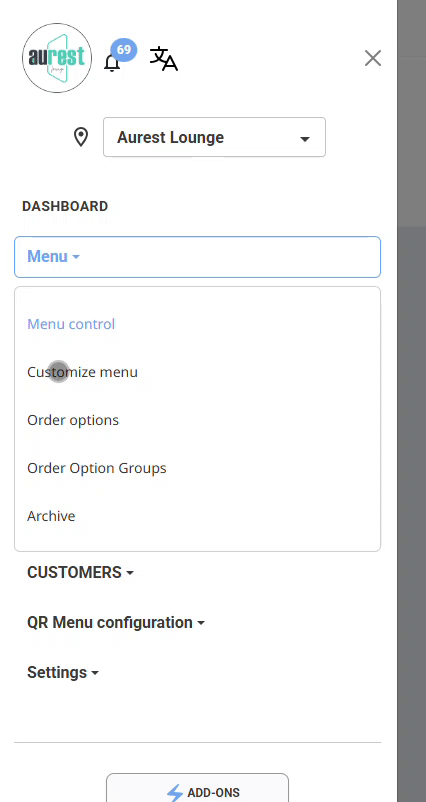The width and height of the screenshot is (426, 802).
Task: Click the location dropdown arrow
Action: (x=305, y=139)
